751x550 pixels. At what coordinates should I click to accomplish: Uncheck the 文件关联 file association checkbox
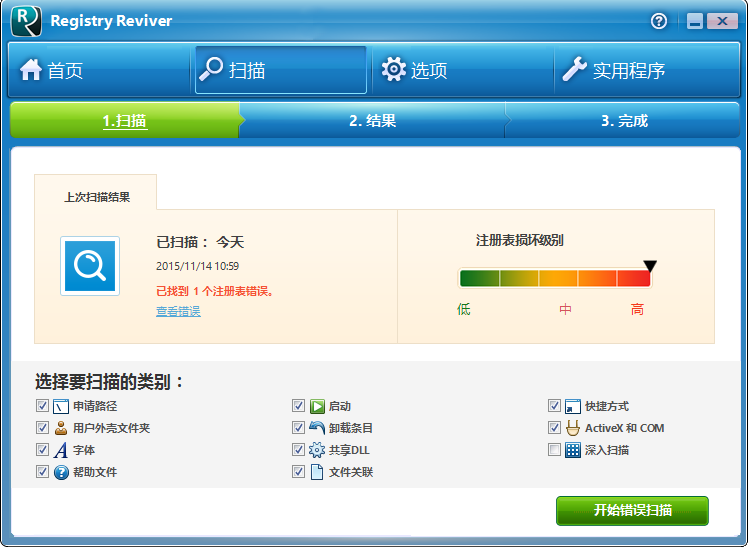tap(298, 472)
